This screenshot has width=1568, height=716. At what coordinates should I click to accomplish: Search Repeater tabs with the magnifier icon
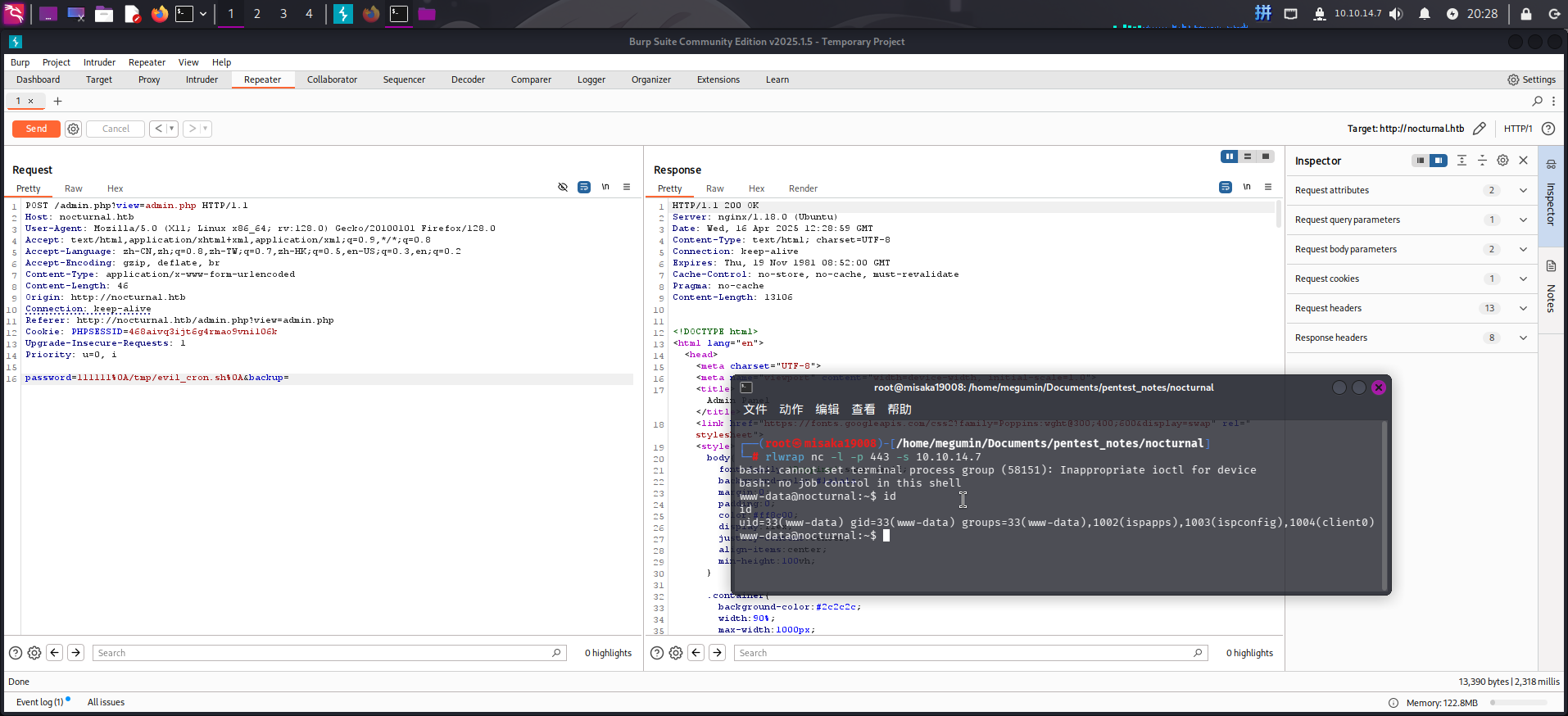tap(1537, 101)
